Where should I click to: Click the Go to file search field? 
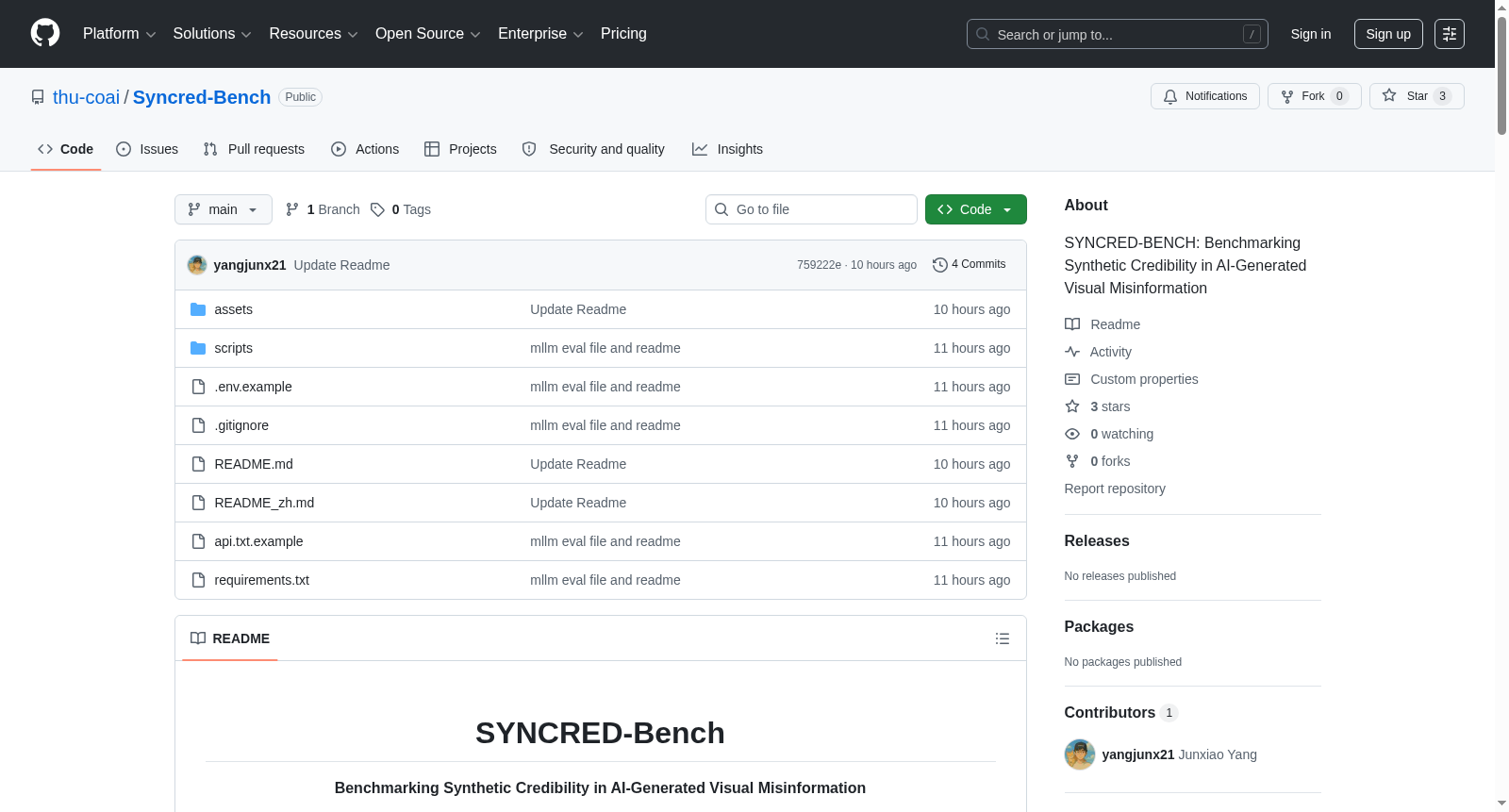coord(811,209)
